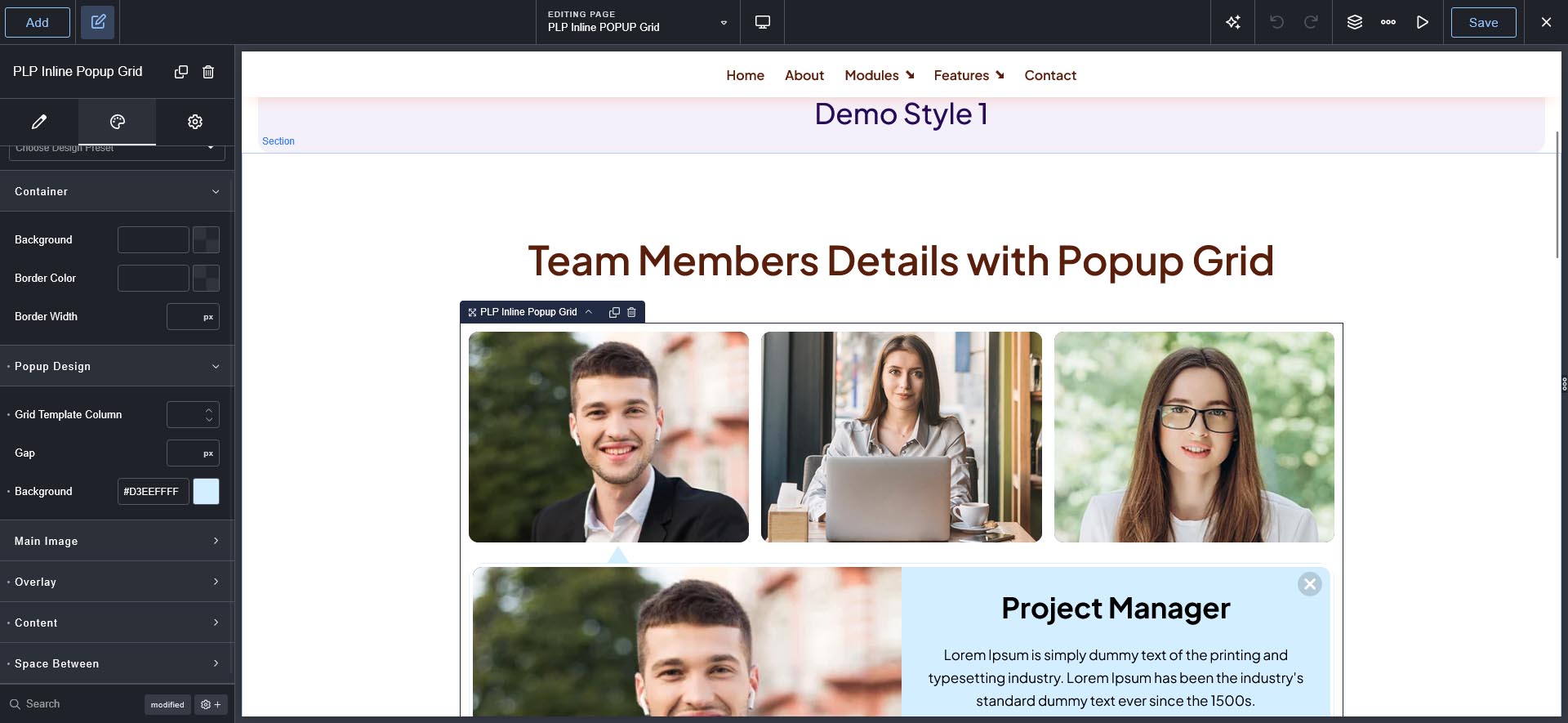Open the Editing Page selector dropdown
The width and height of the screenshot is (1568, 723).
638,22
